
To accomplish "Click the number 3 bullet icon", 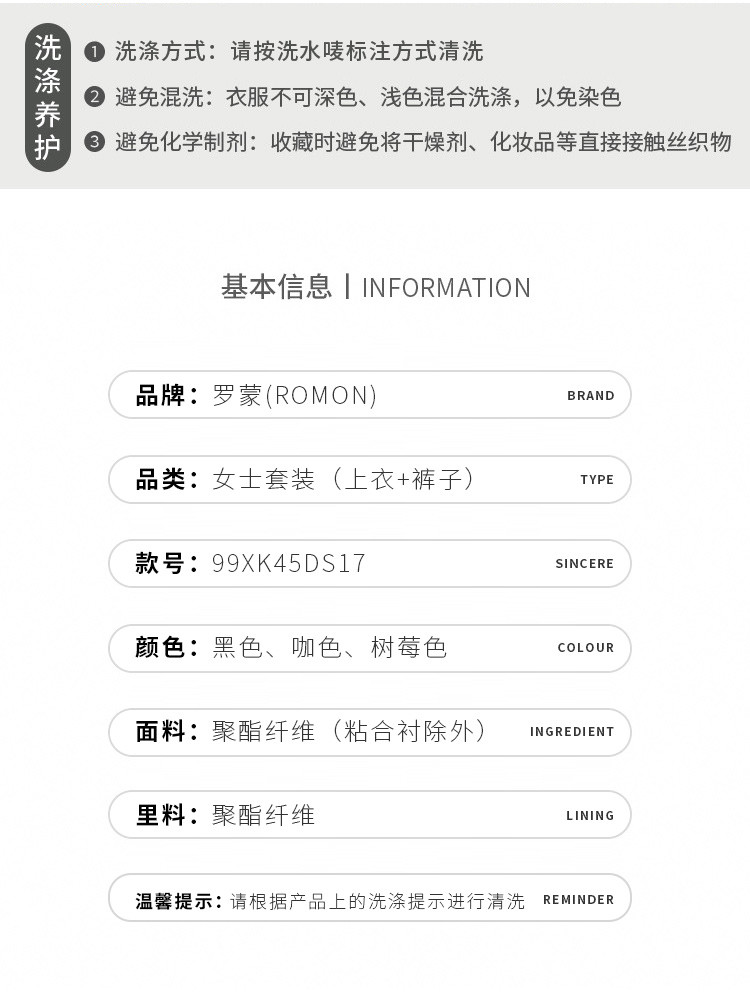I will (95, 142).
